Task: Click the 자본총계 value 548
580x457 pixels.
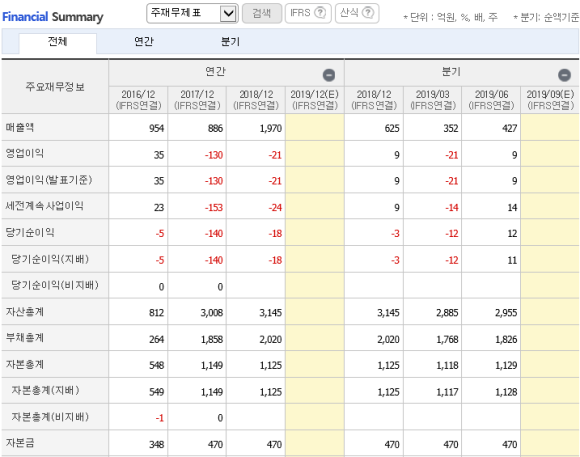Action: tap(156, 365)
